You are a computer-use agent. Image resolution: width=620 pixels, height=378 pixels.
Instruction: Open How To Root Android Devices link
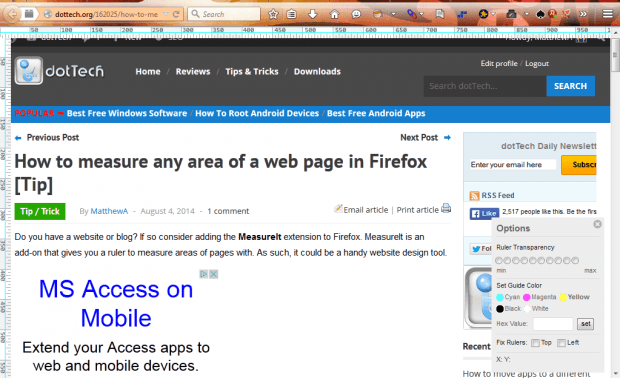257,113
